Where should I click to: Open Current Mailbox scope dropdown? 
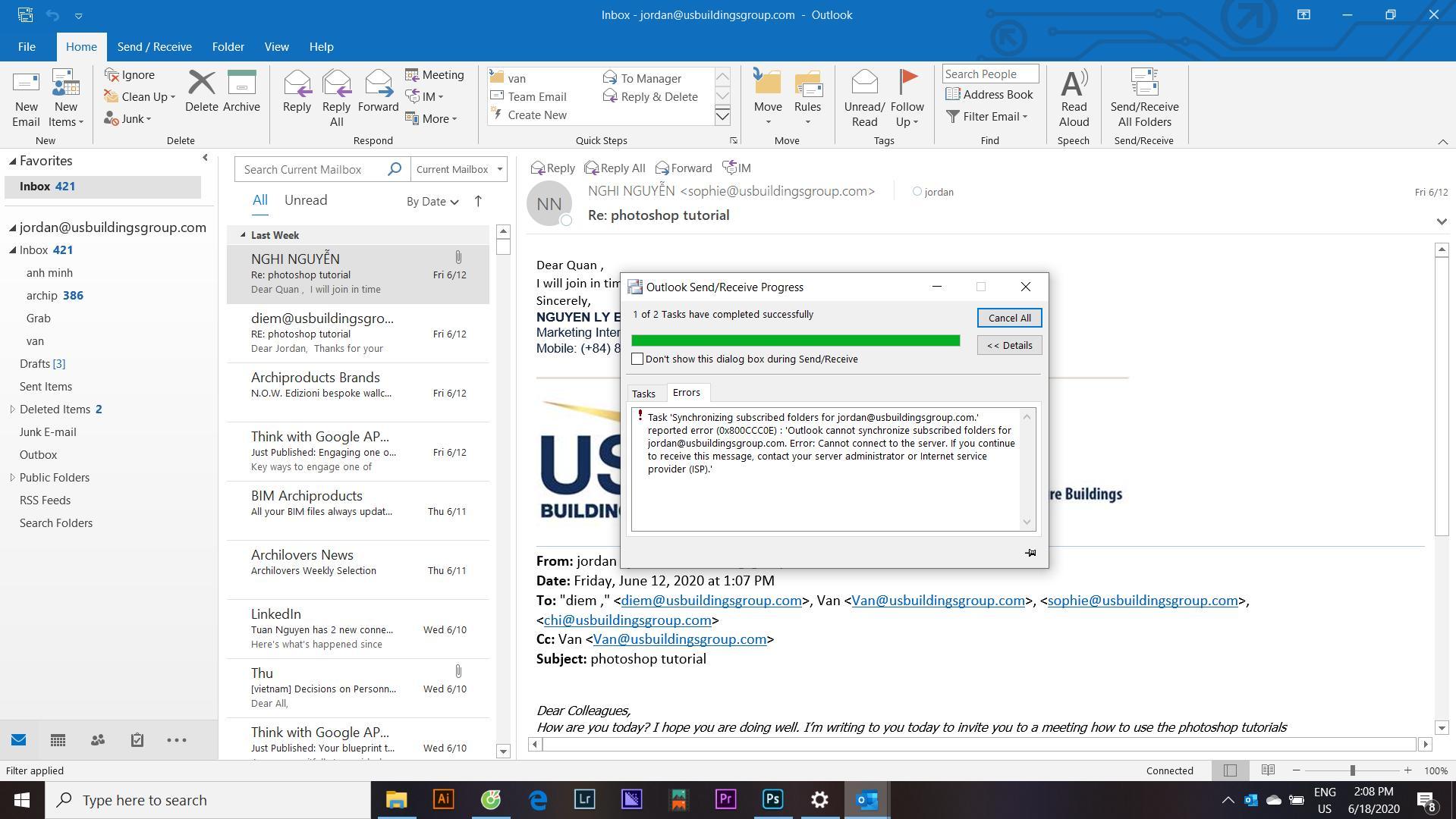[x=458, y=169]
